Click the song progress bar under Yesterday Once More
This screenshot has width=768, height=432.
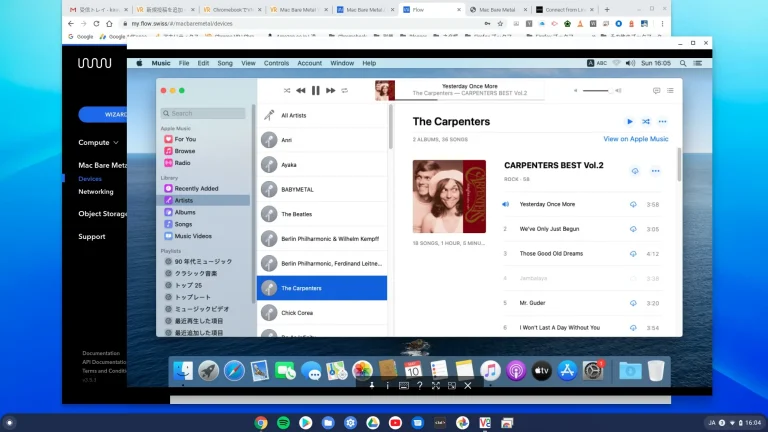pos(470,99)
